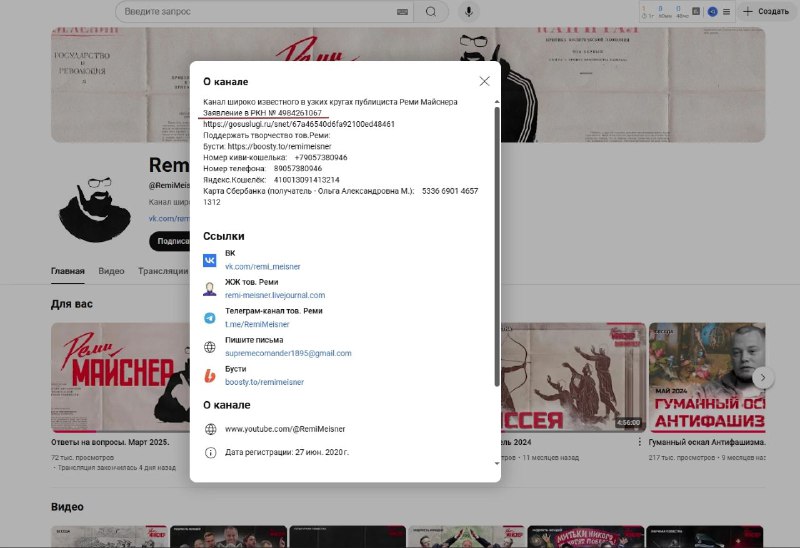Click the Ссылки heading in dialog
The height and width of the screenshot is (548, 800).
223,236
